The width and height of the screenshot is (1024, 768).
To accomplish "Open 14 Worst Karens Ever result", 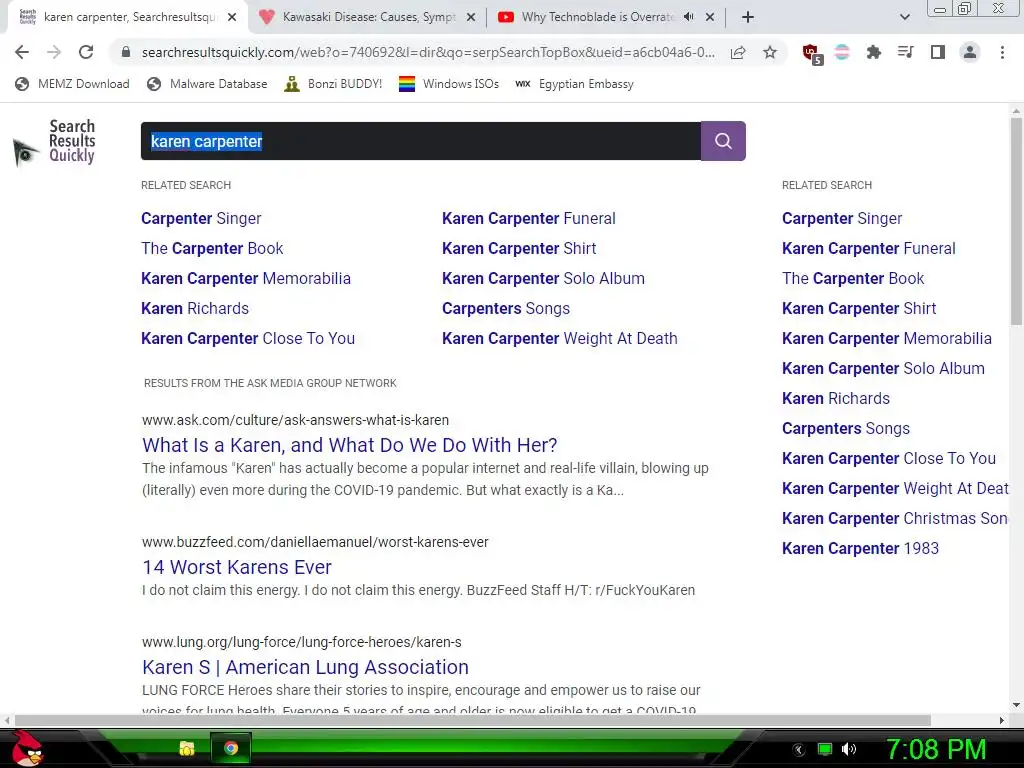I will coord(237,567).
